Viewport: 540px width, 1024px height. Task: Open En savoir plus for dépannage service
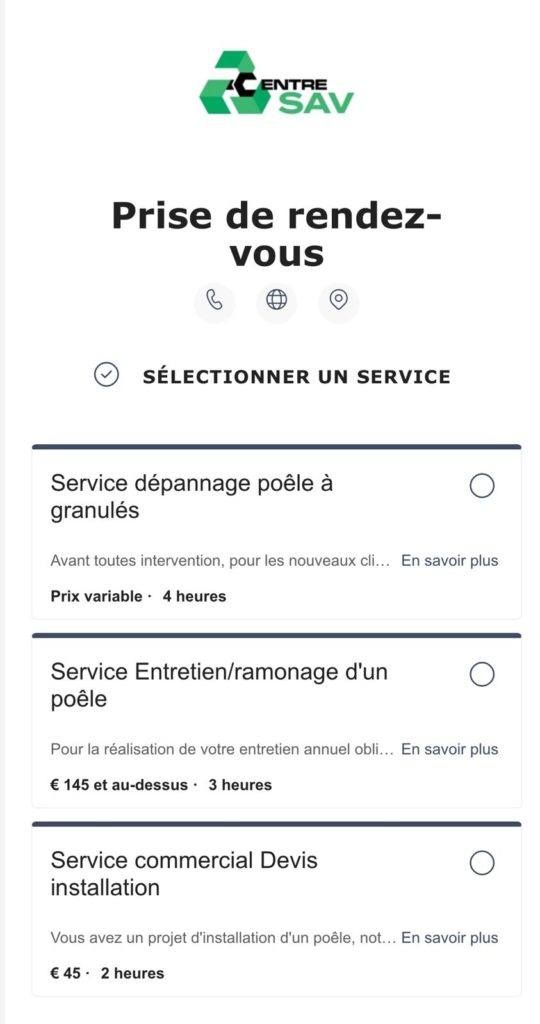(x=449, y=561)
